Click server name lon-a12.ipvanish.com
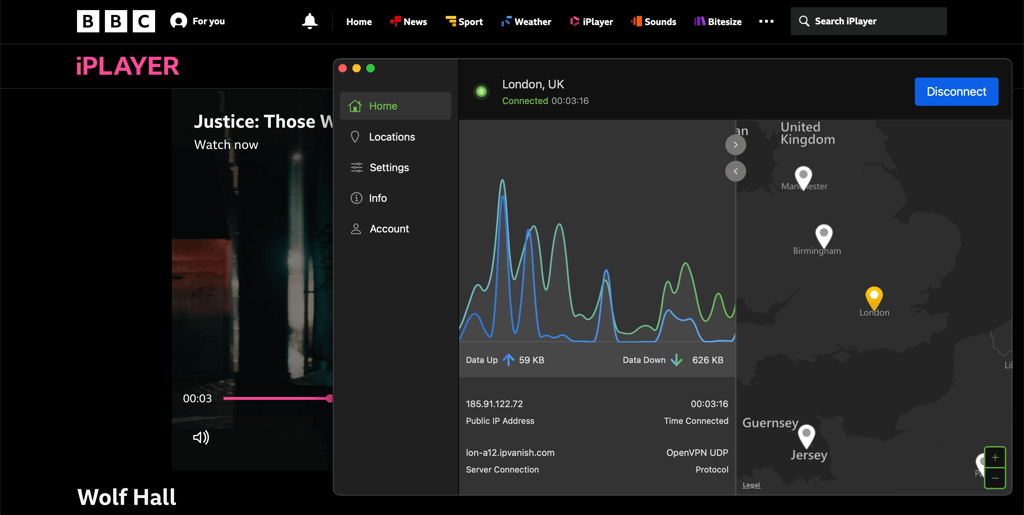The width and height of the screenshot is (1024, 515). coord(510,453)
